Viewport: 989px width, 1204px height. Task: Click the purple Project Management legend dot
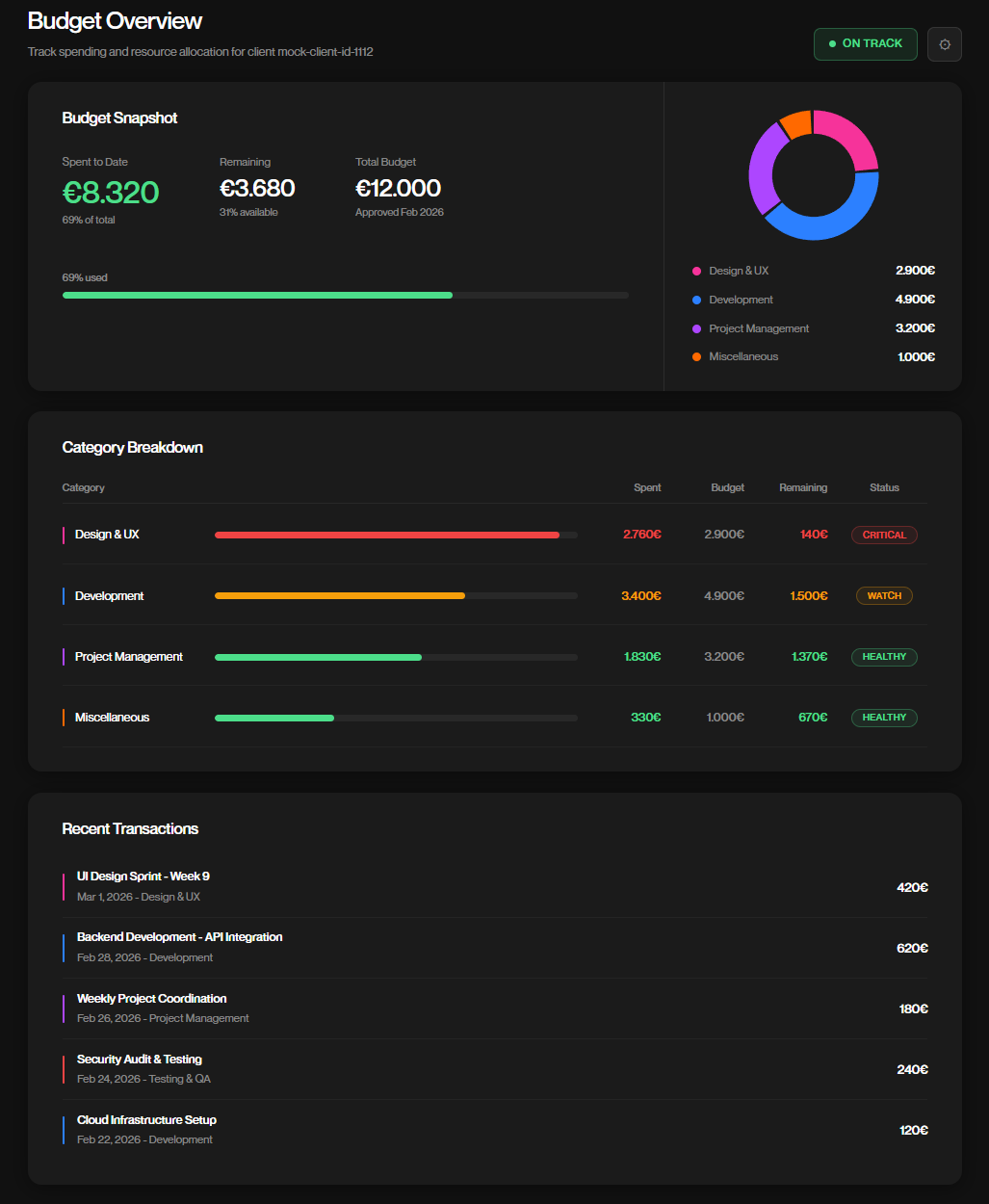click(x=696, y=328)
